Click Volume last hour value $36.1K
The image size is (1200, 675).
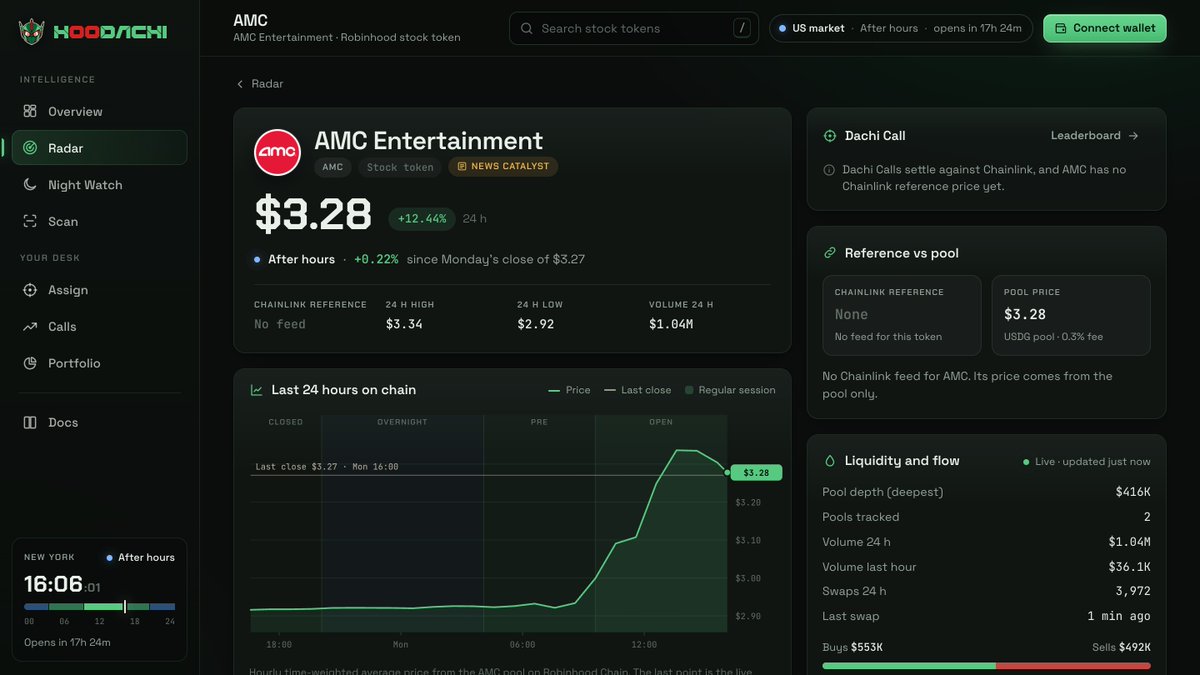tap(1128, 567)
